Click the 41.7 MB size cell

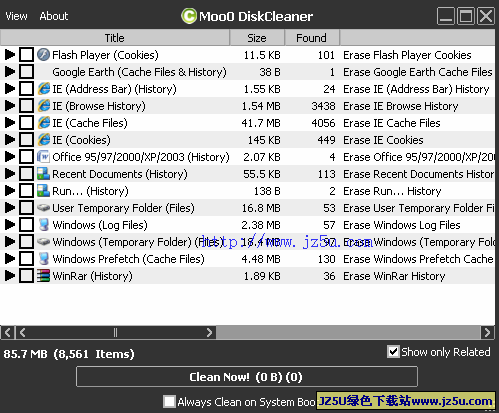(261, 123)
